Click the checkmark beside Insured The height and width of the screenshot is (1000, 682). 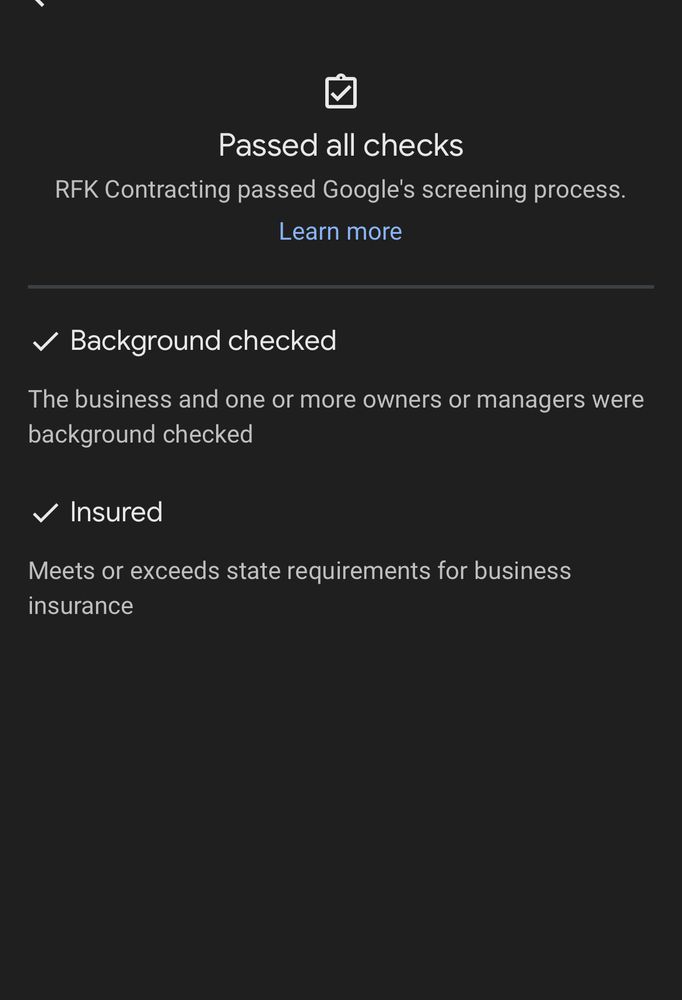pos(45,513)
